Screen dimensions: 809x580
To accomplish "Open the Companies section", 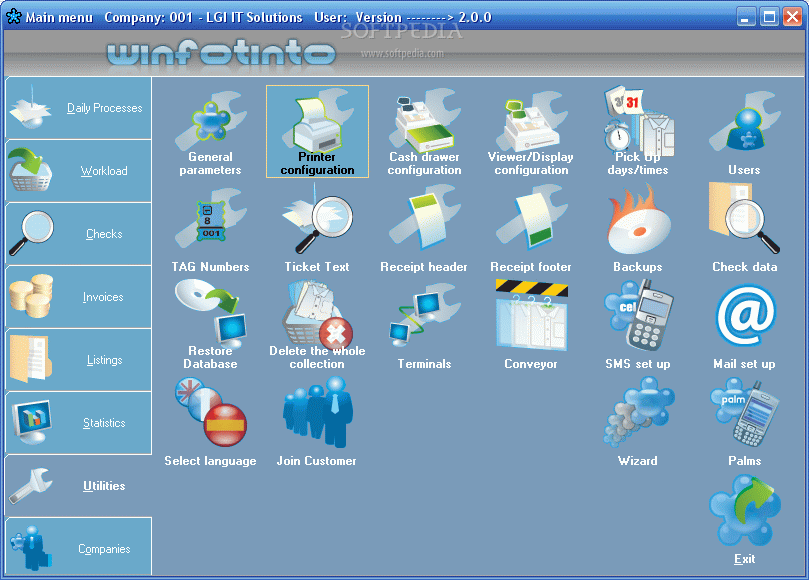I will coord(78,547).
